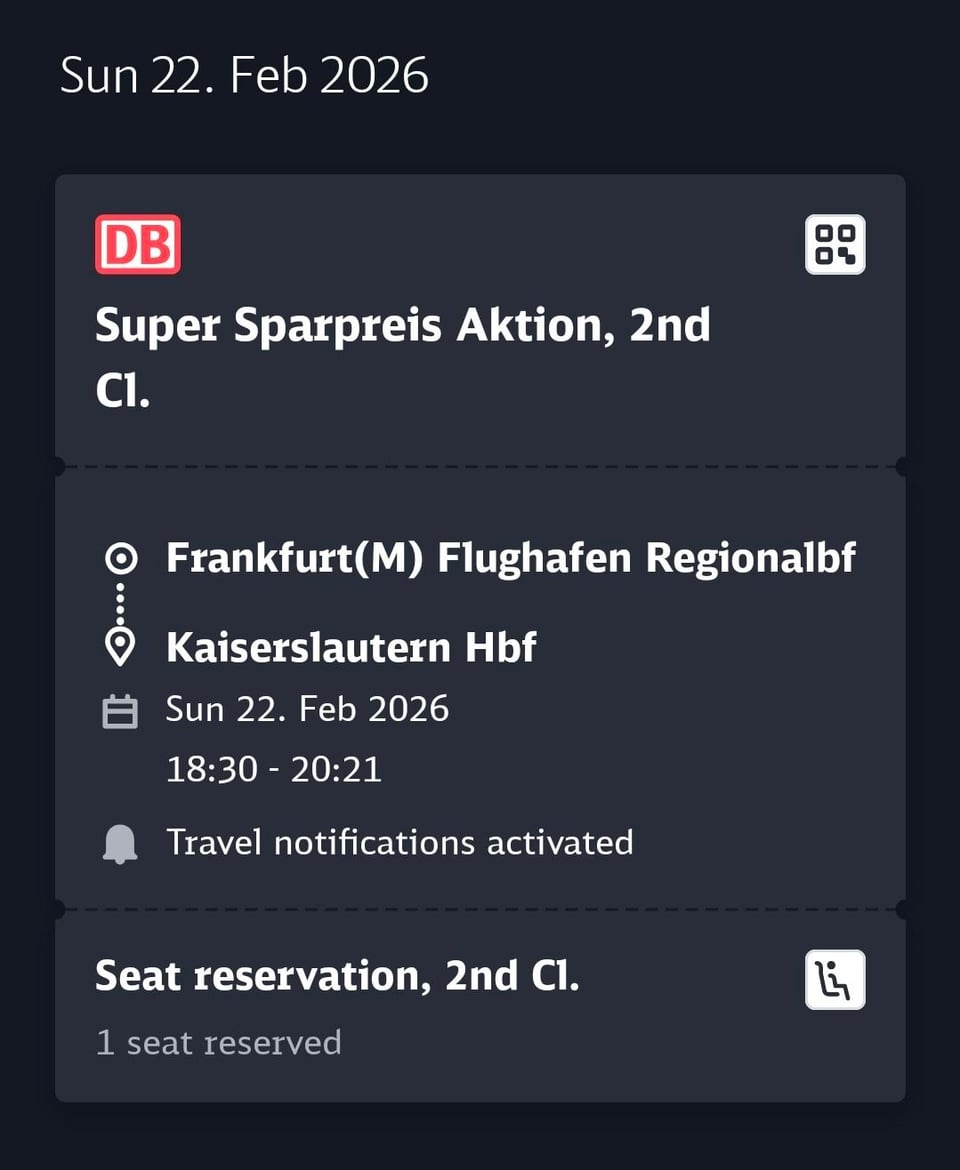Tap the 18:30 - 20:21 travel time

[x=273, y=770]
